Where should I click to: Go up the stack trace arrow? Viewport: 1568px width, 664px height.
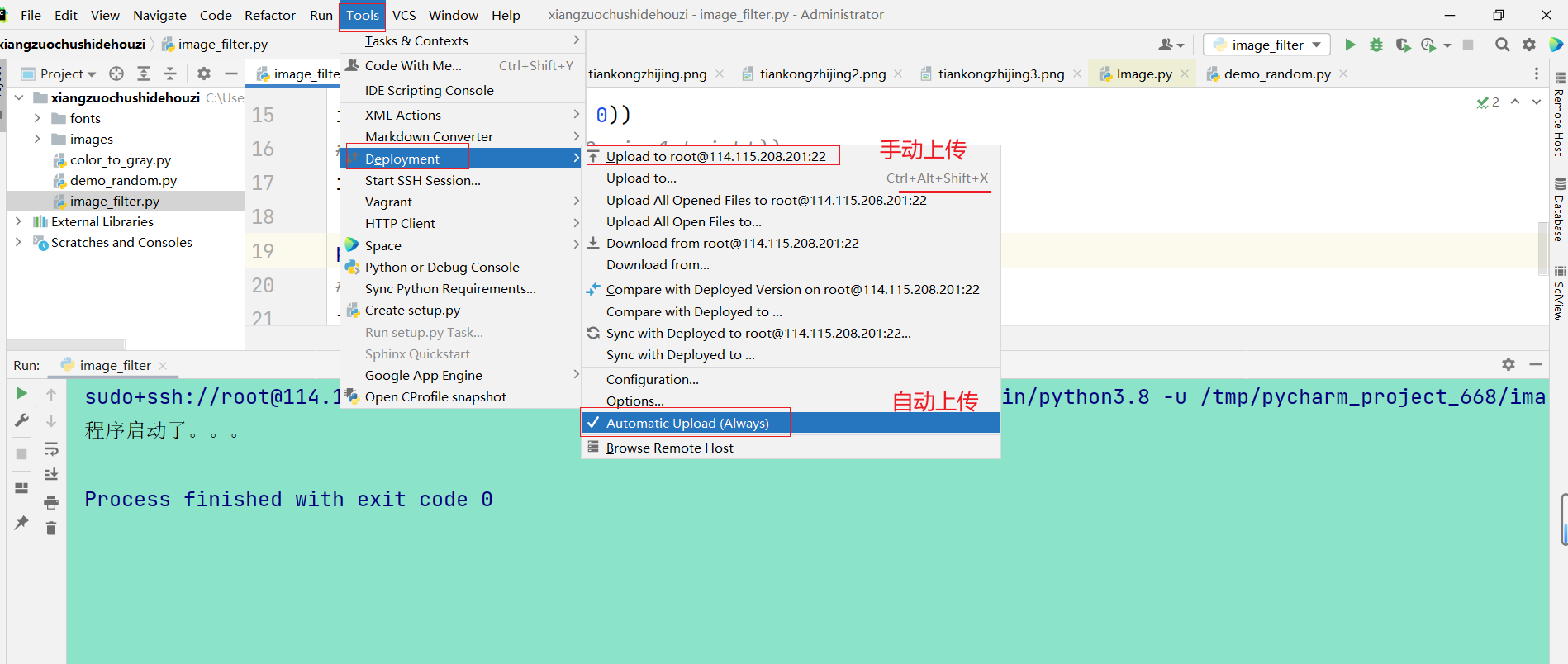click(51, 395)
